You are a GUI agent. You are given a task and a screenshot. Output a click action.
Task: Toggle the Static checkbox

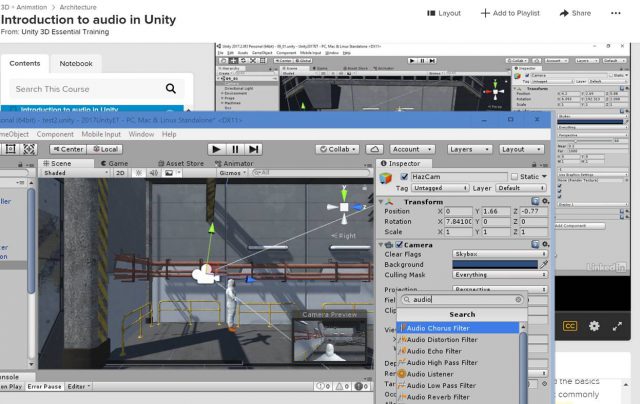click(x=514, y=177)
